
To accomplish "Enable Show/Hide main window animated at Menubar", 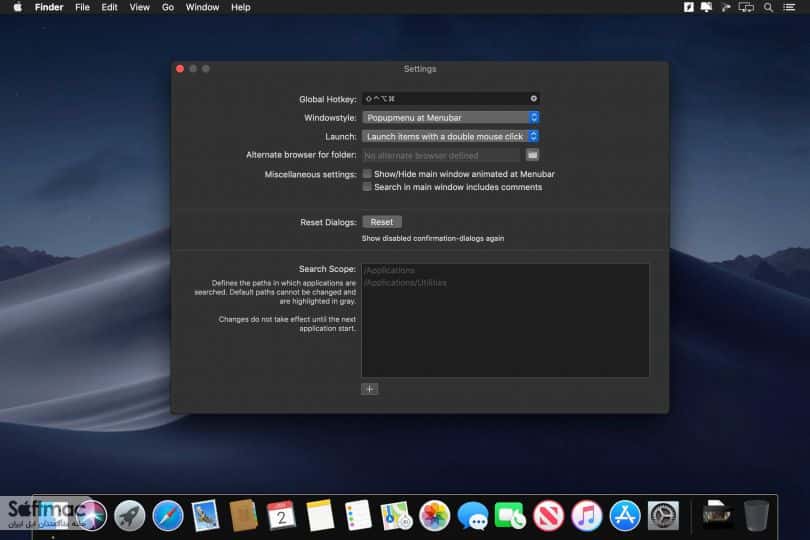I will 367,174.
